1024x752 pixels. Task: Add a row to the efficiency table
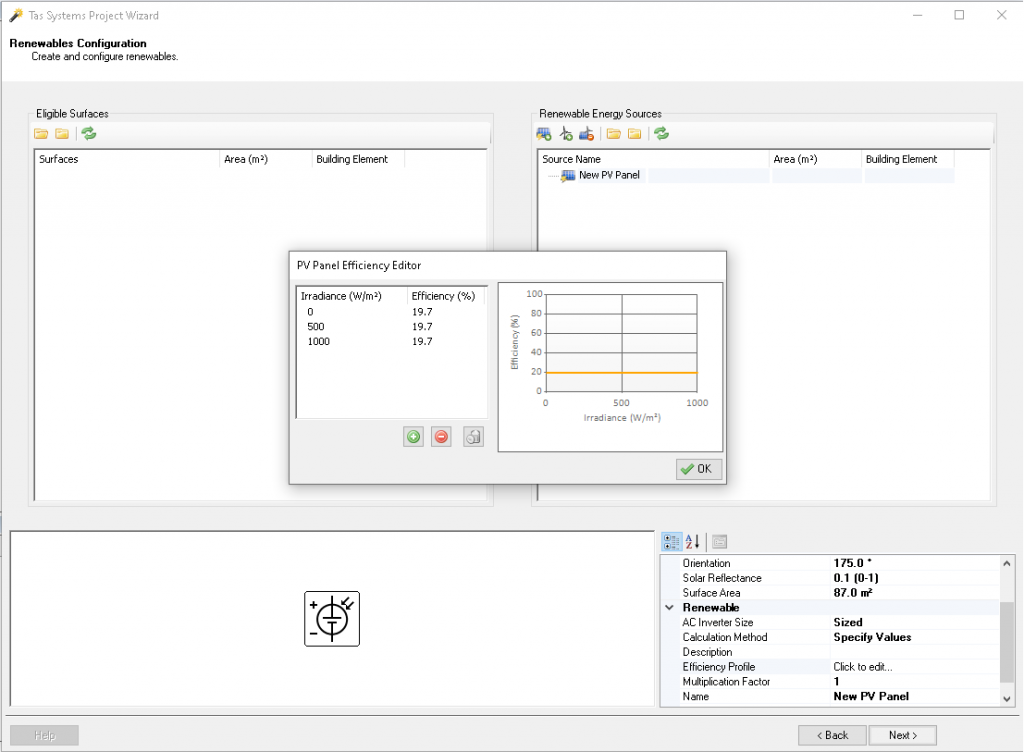click(413, 437)
